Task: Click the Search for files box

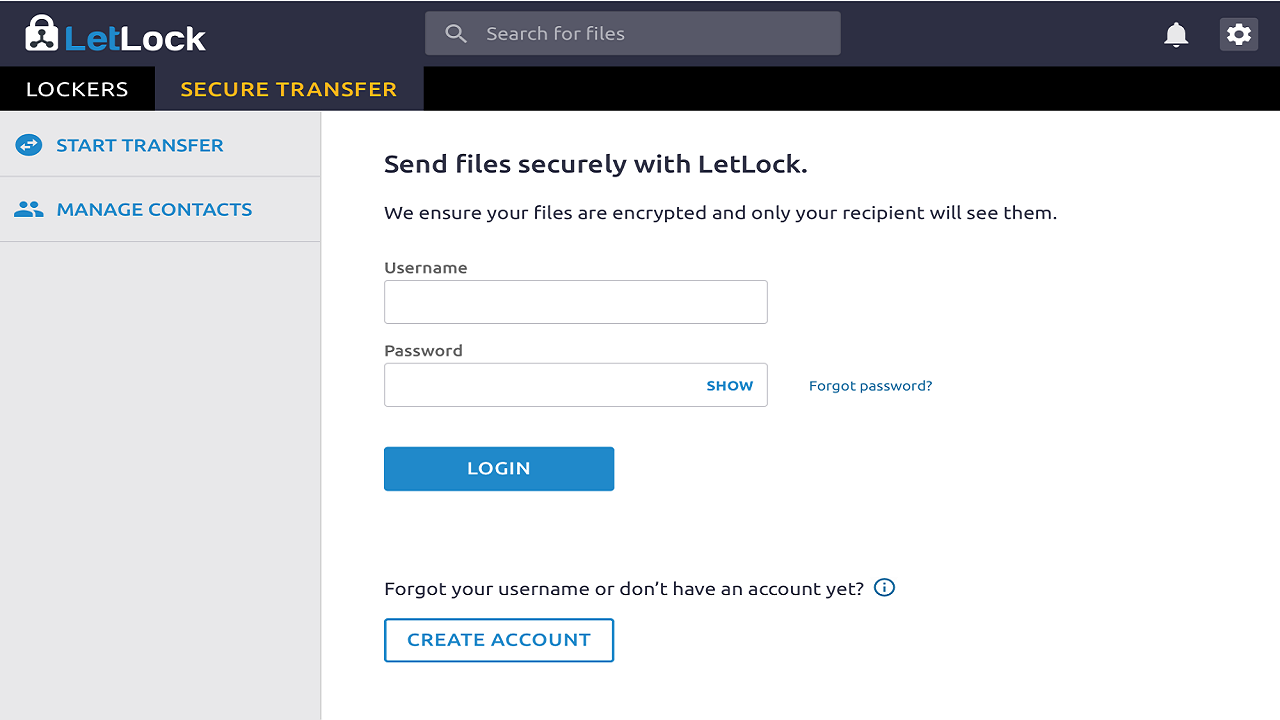Action: [x=633, y=34]
